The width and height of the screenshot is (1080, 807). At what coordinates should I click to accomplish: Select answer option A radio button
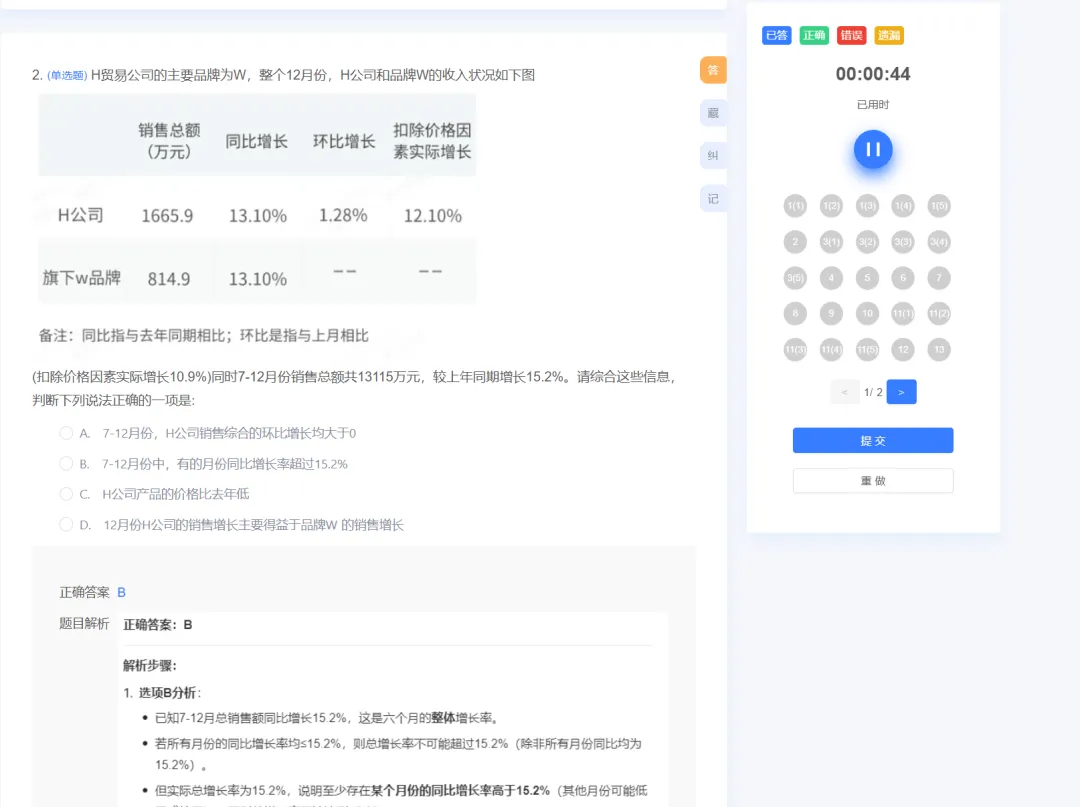(x=66, y=433)
